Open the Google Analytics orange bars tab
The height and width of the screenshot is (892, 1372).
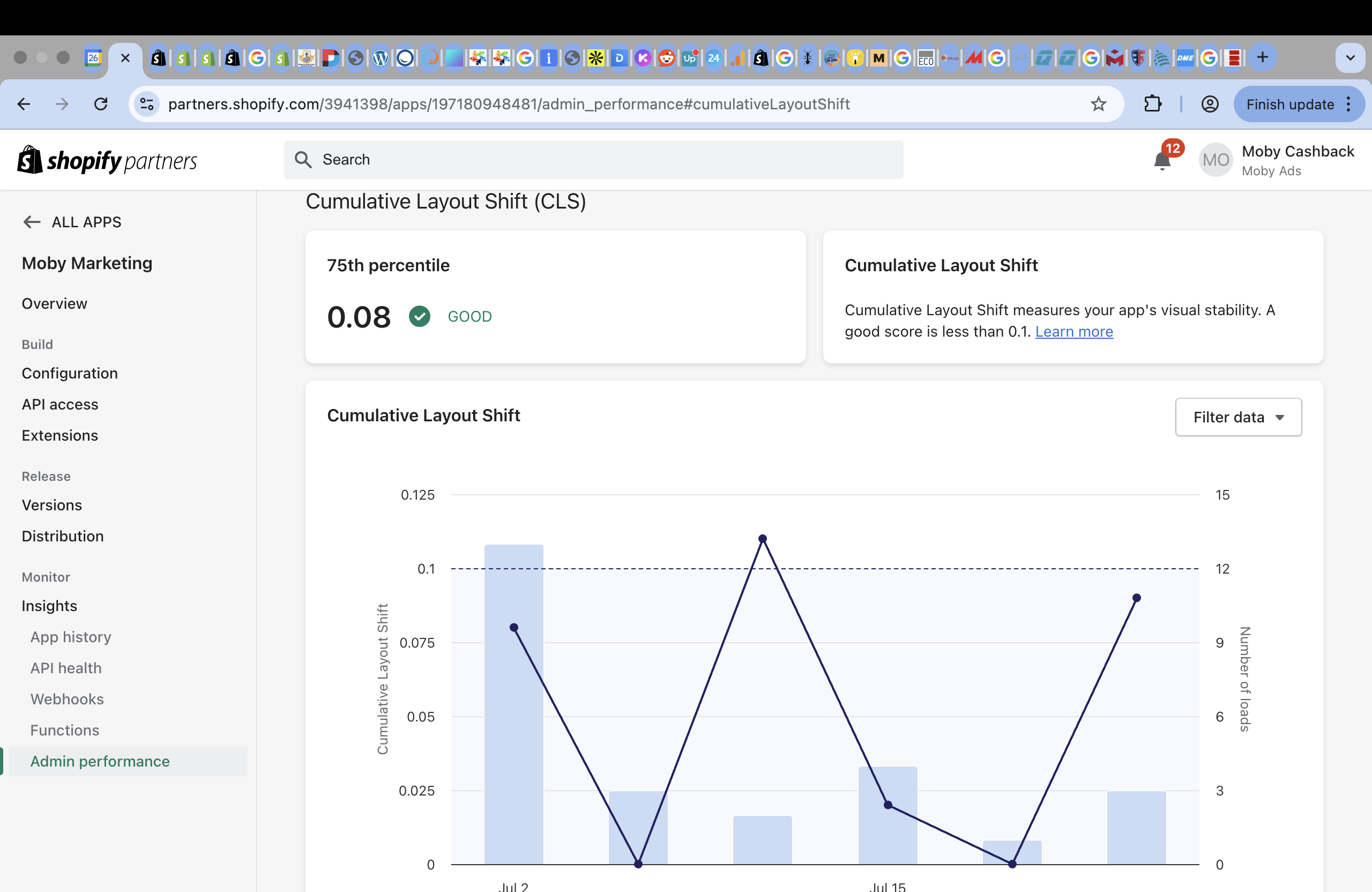(x=737, y=58)
